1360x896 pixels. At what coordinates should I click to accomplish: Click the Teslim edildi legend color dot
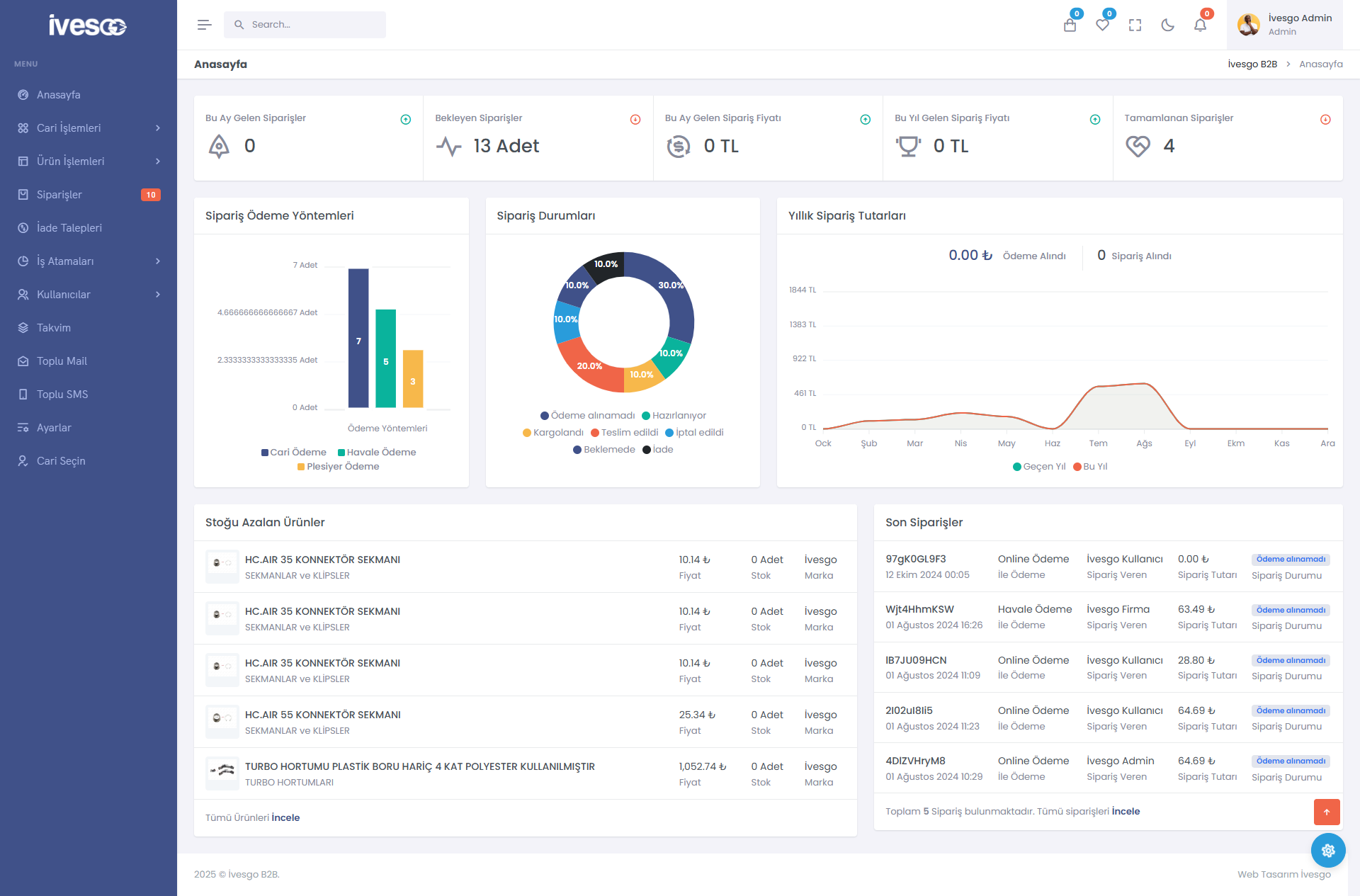[x=595, y=433]
